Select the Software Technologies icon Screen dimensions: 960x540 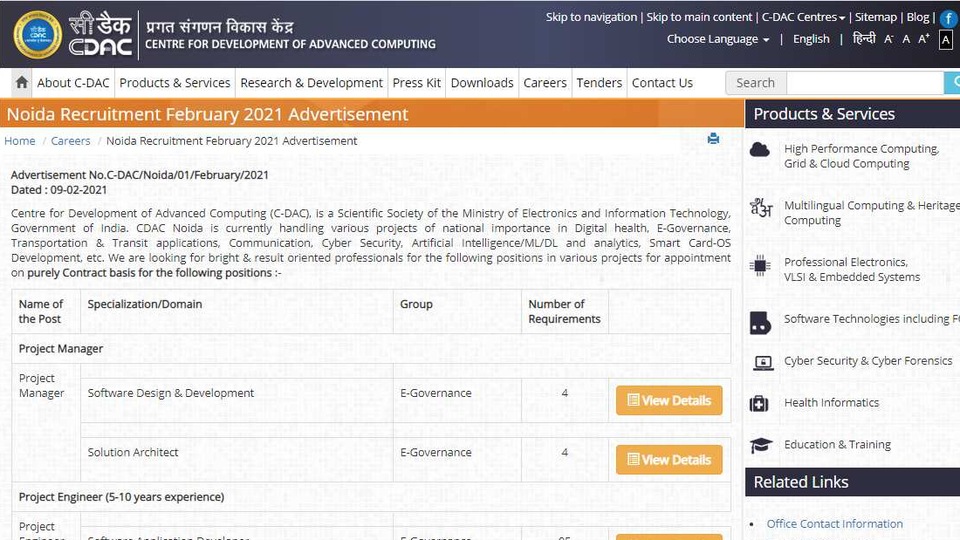(x=760, y=323)
